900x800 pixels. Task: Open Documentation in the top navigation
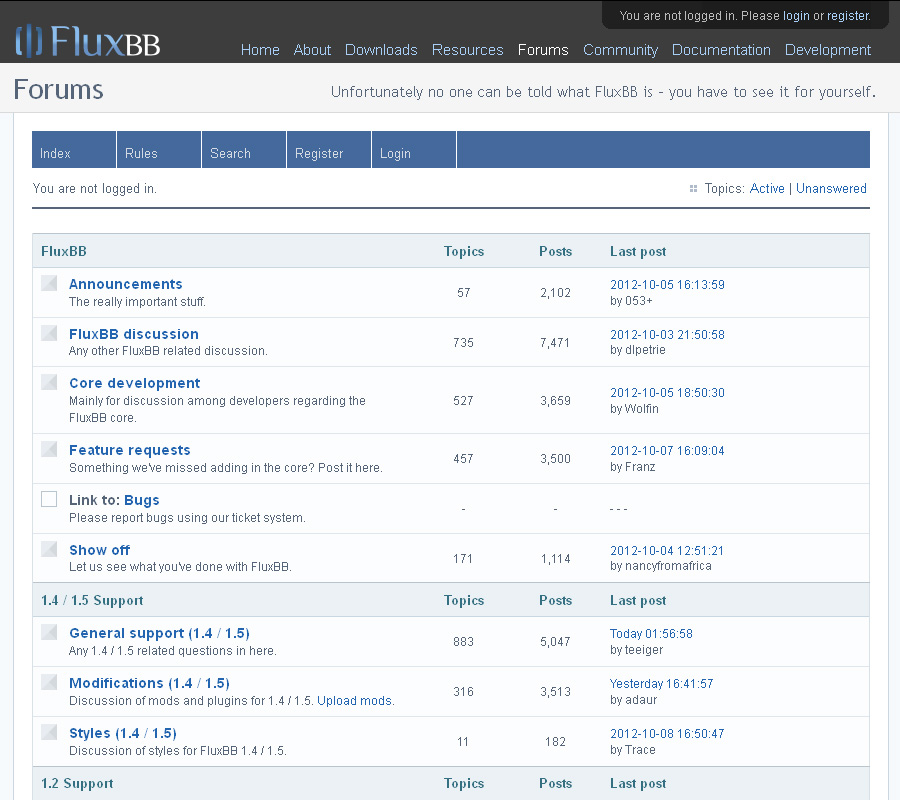[x=721, y=50]
